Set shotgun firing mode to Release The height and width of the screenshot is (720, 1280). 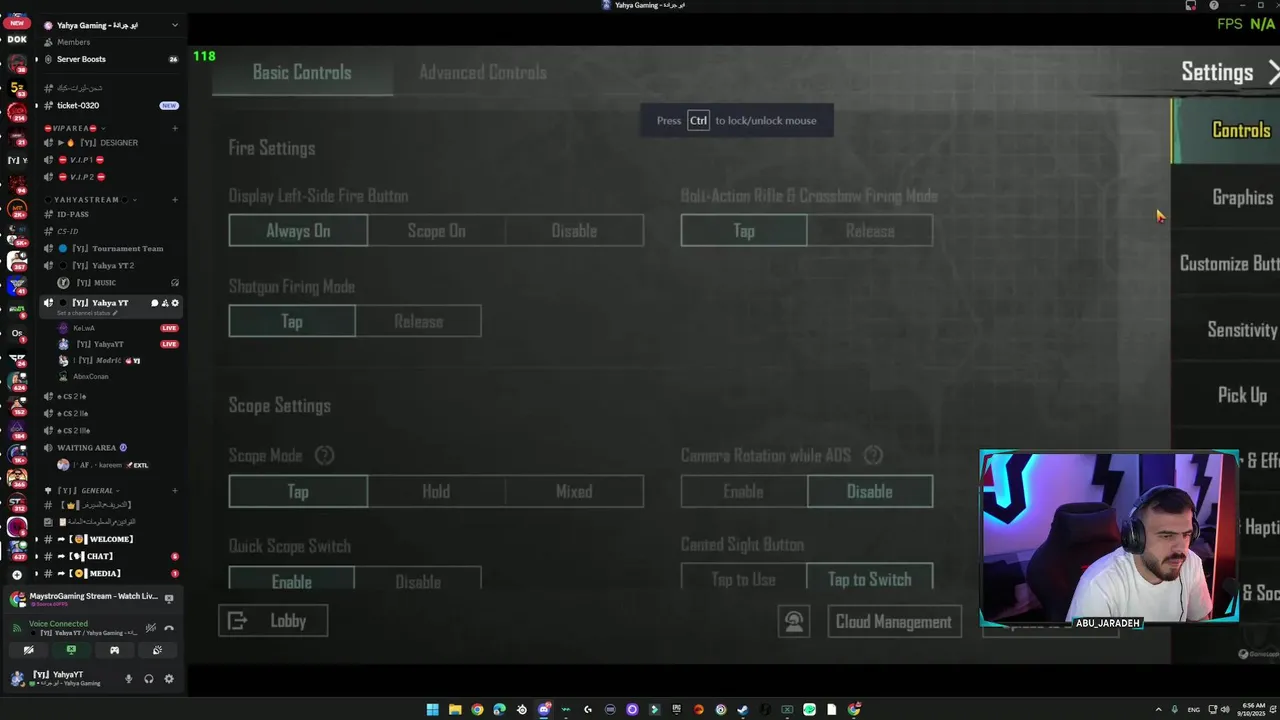(x=418, y=321)
